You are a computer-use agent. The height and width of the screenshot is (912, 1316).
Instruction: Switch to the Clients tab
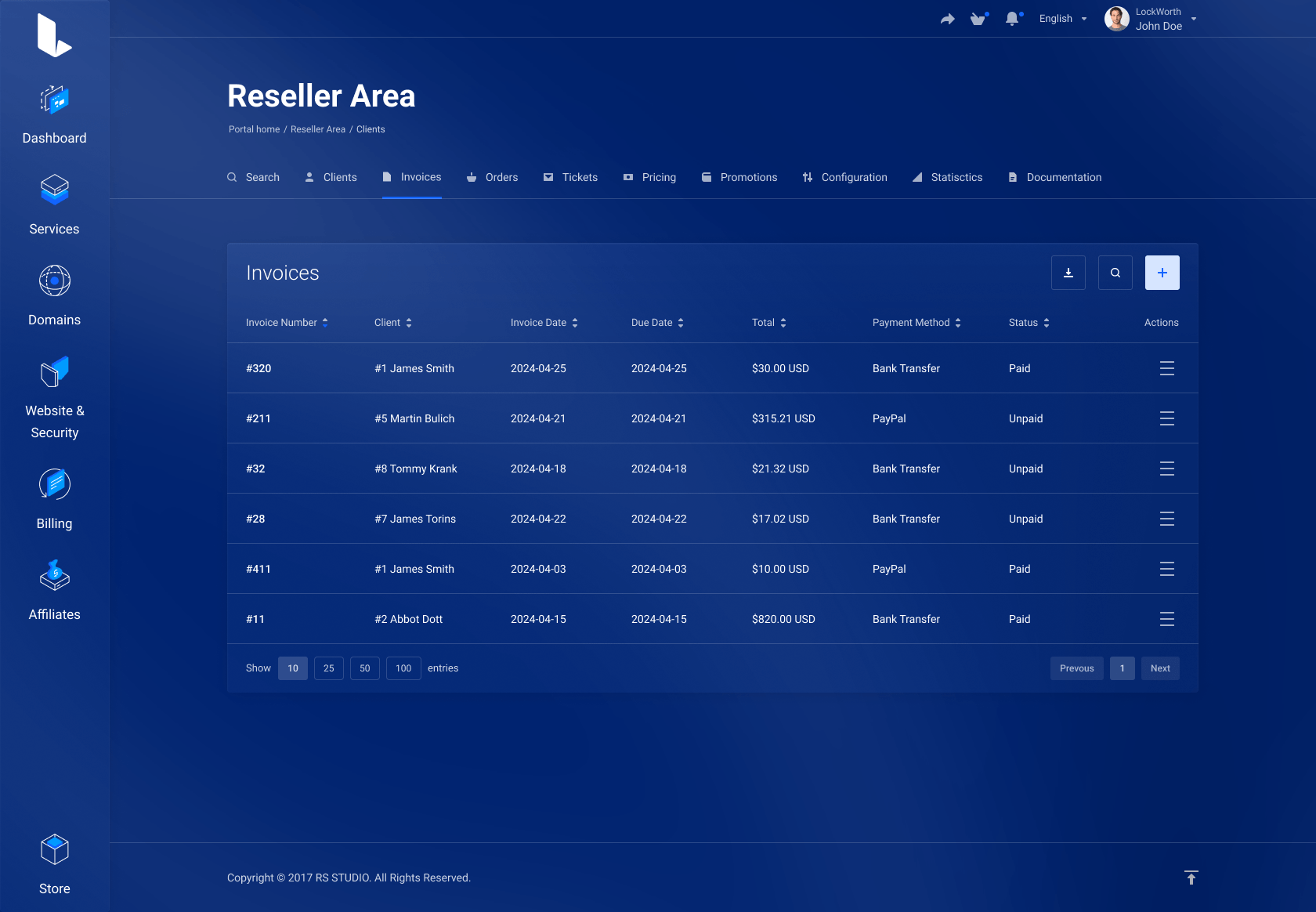coord(331,177)
